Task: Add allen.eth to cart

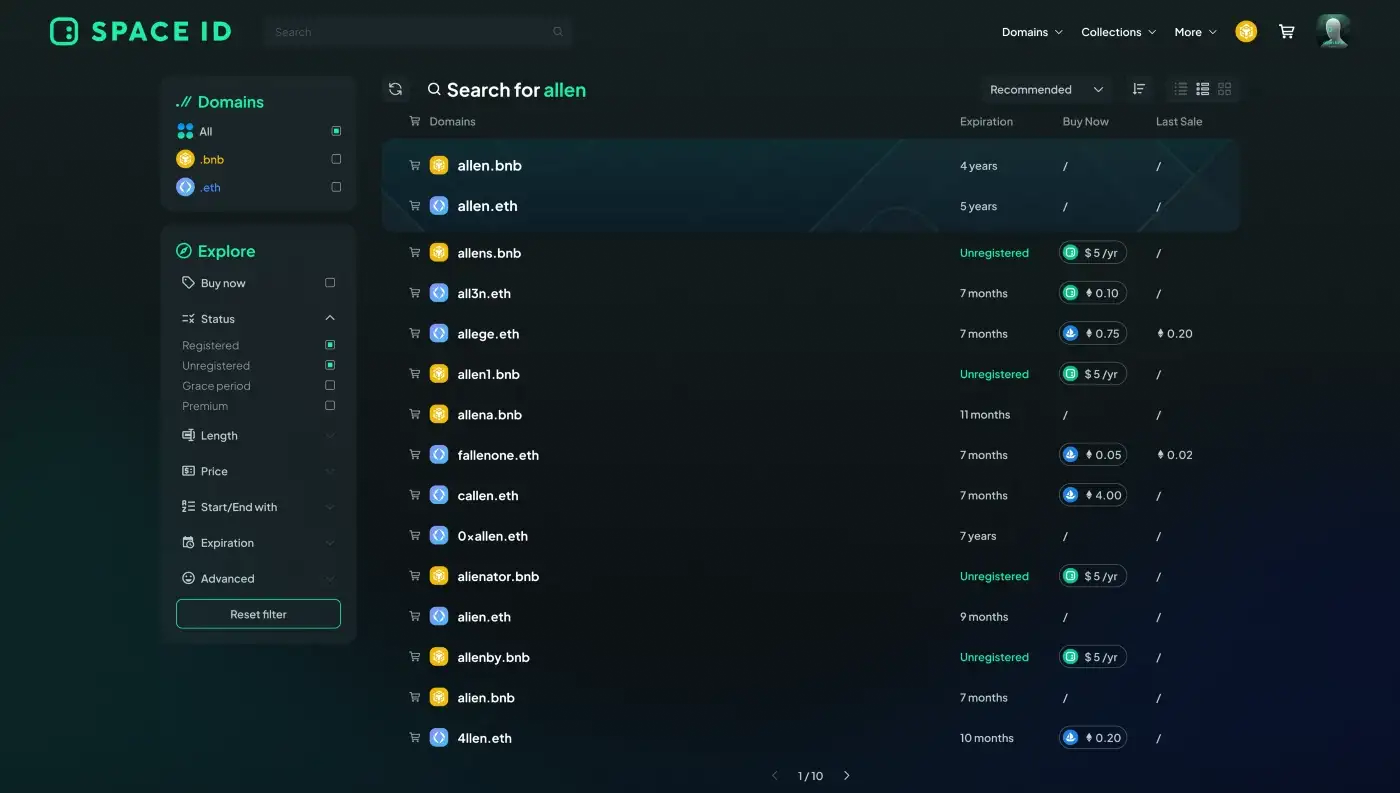Action: (414, 205)
